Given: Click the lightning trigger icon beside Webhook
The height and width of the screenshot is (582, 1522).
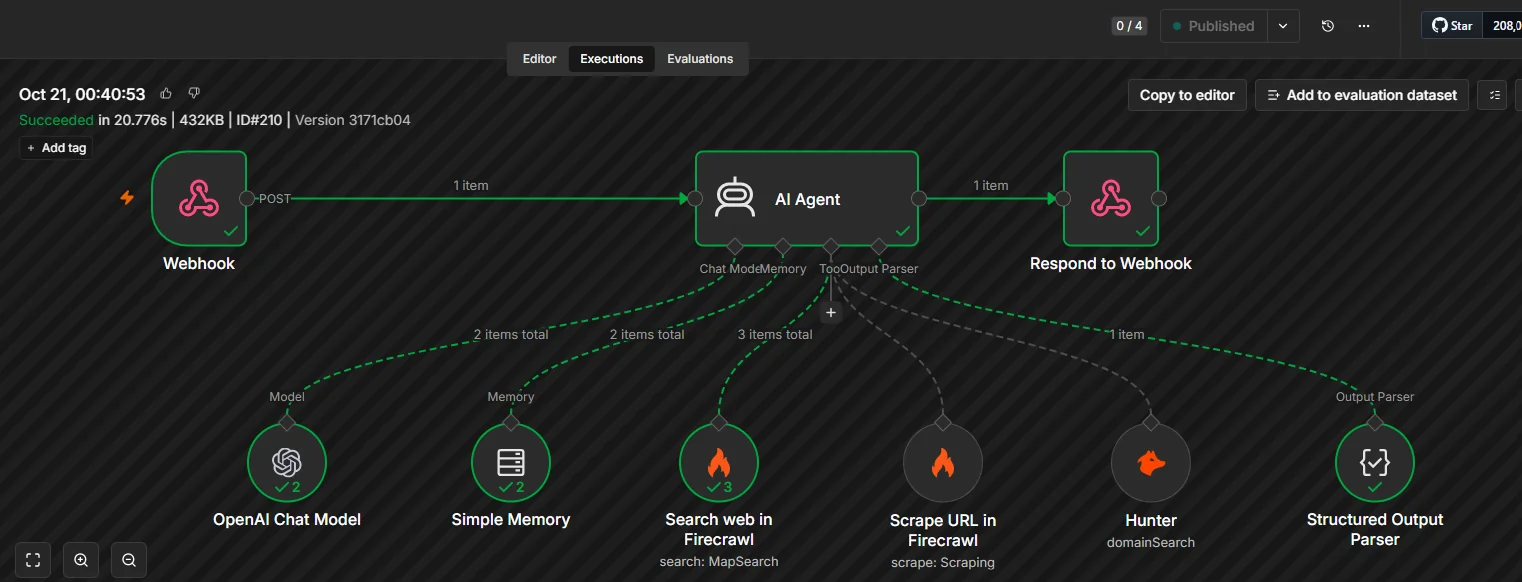Looking at the screenshot, I should [x=127, y=198].
